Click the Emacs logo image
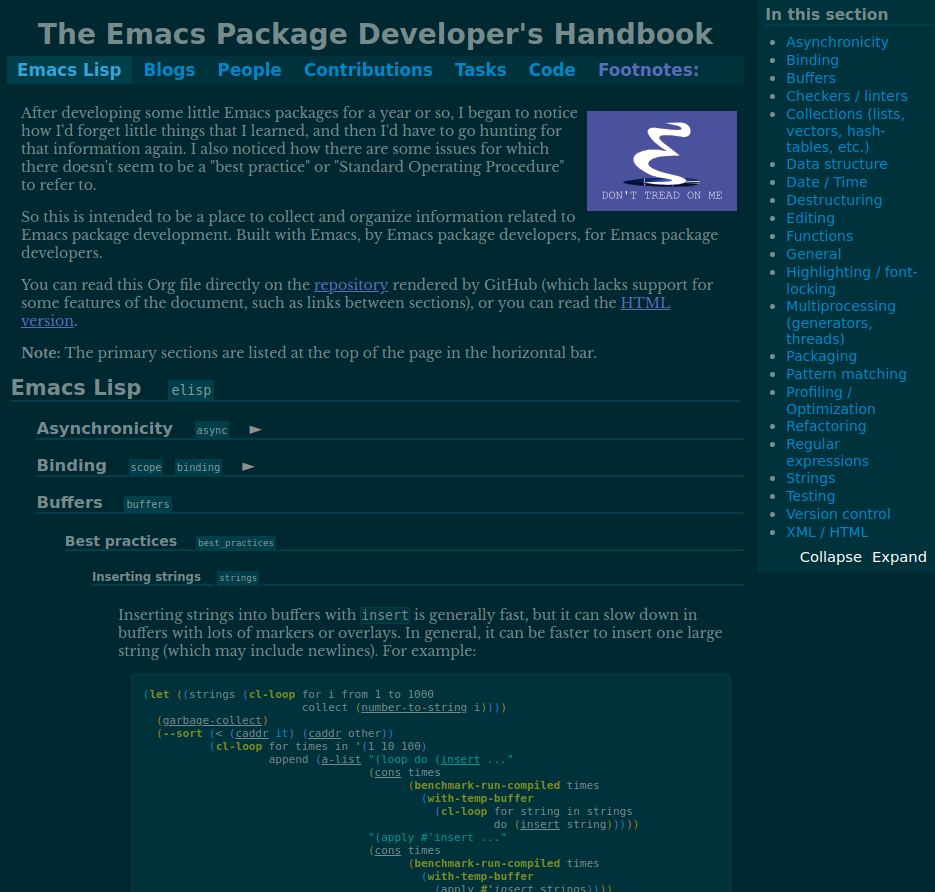 (x=661, y=161)
